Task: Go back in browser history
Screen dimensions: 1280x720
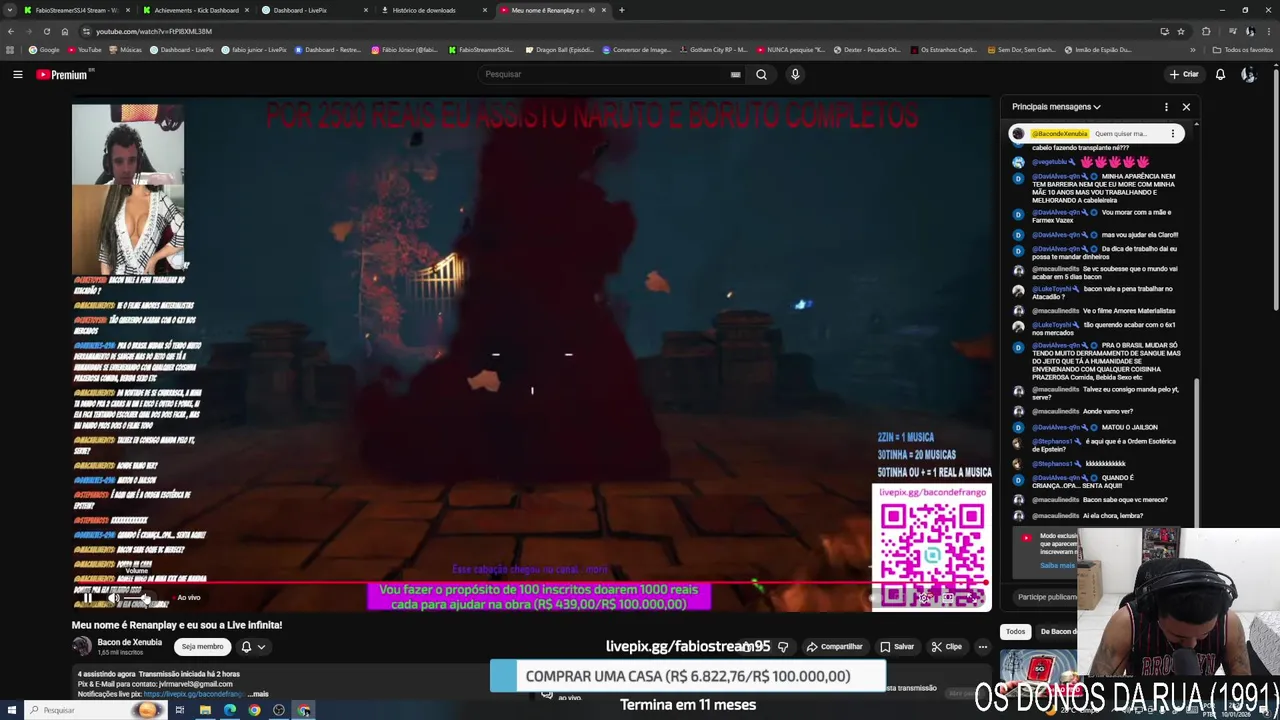Action: pyautogui.click(x=10, y=31)
